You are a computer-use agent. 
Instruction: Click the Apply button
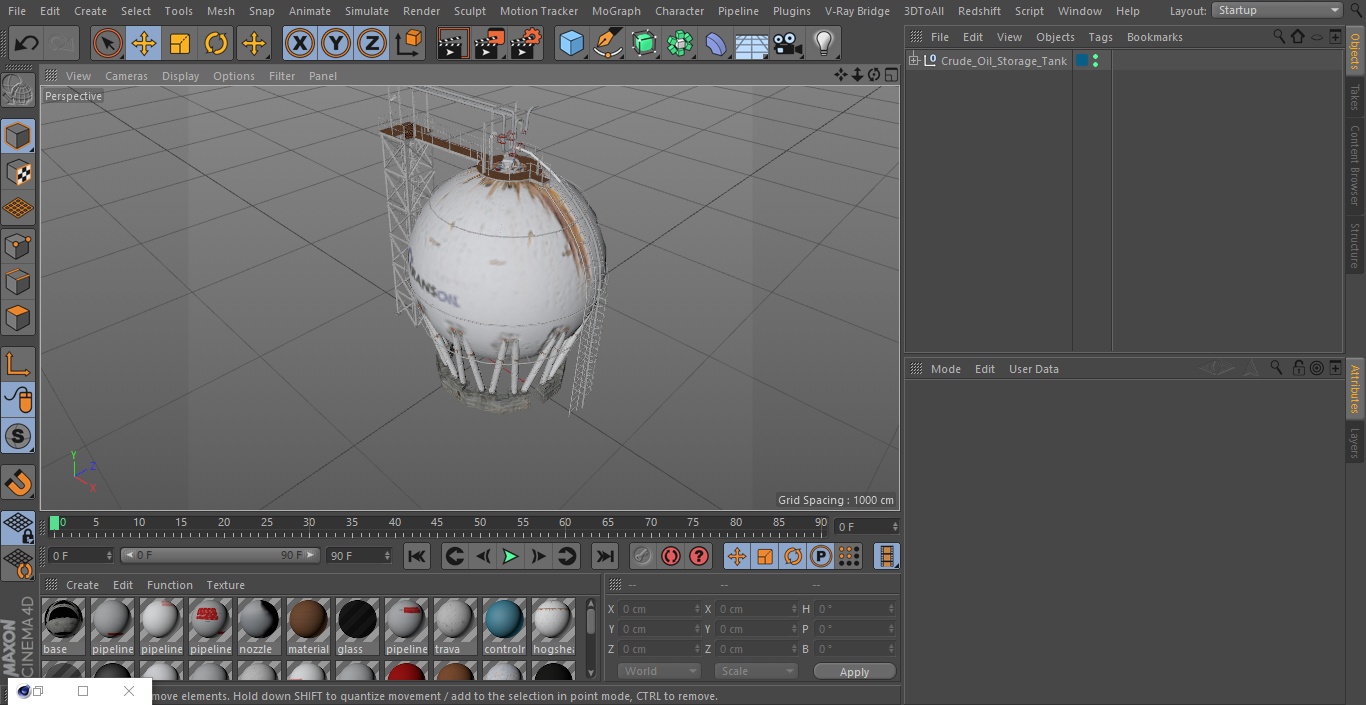(x=854, y=672)
